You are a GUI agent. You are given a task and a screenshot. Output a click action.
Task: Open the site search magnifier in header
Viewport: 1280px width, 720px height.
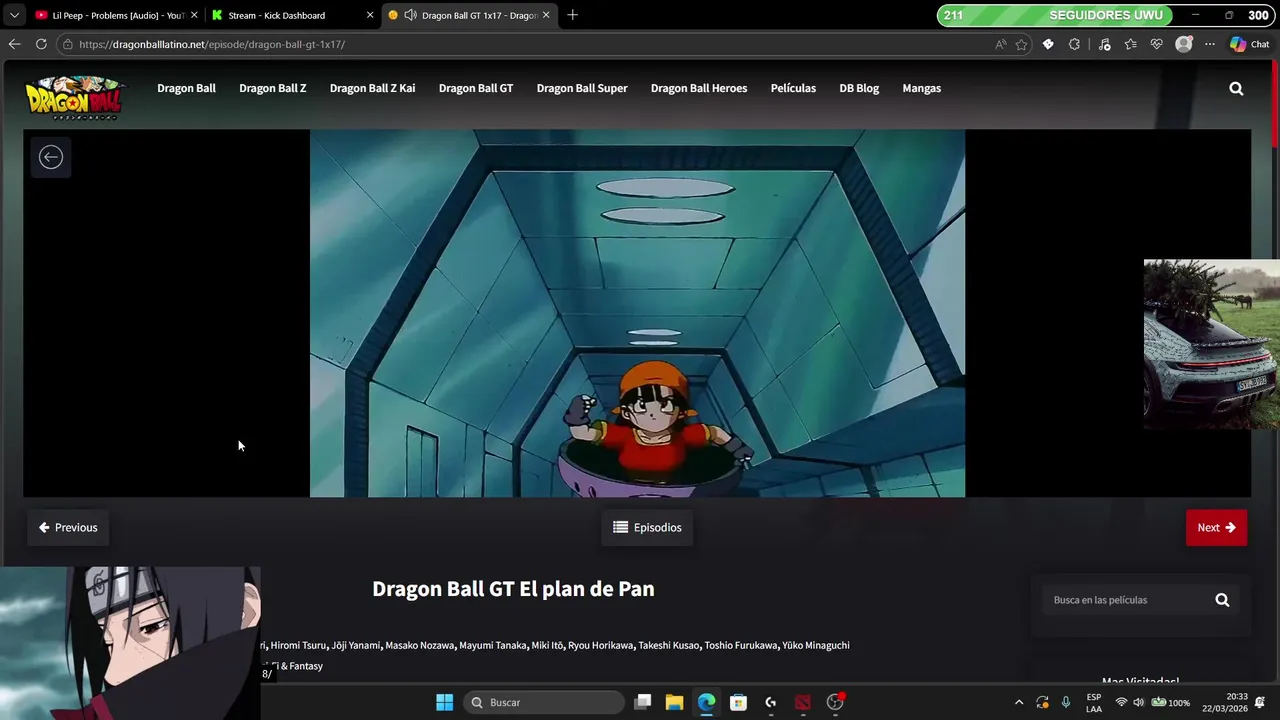(1236, 88)
